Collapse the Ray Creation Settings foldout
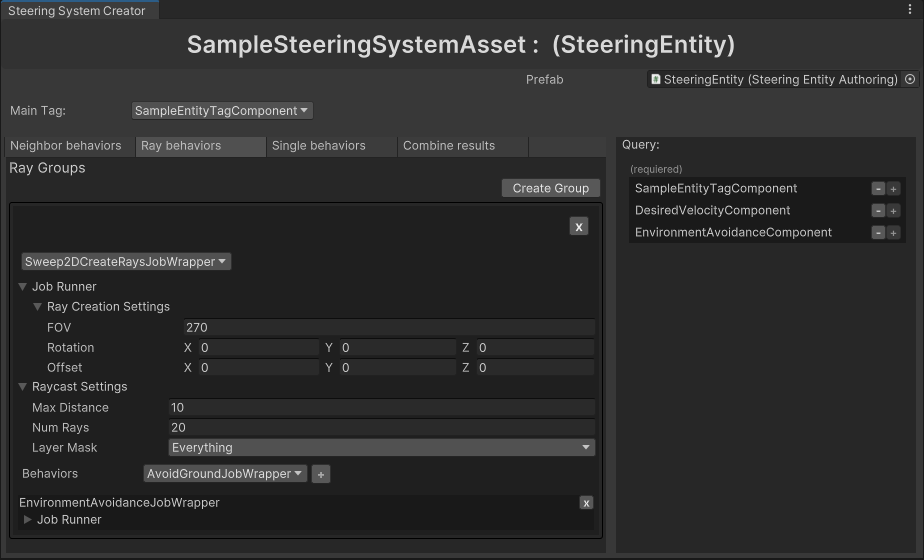Image resolution: width=924 pixels, height=560 pixels. pos(38,307)
